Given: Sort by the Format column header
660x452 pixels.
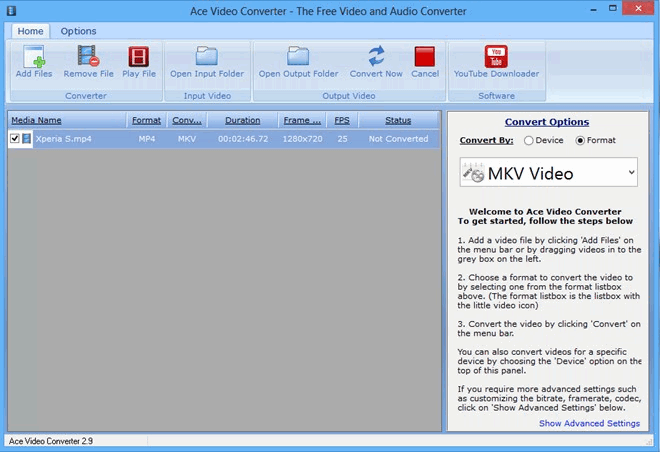Looking at the screenshot, I should click(146, 120).
